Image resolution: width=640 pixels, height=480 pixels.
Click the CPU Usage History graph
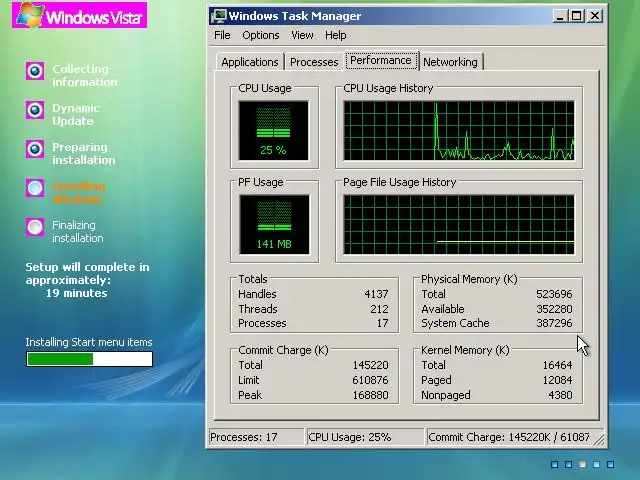point(459,131)
